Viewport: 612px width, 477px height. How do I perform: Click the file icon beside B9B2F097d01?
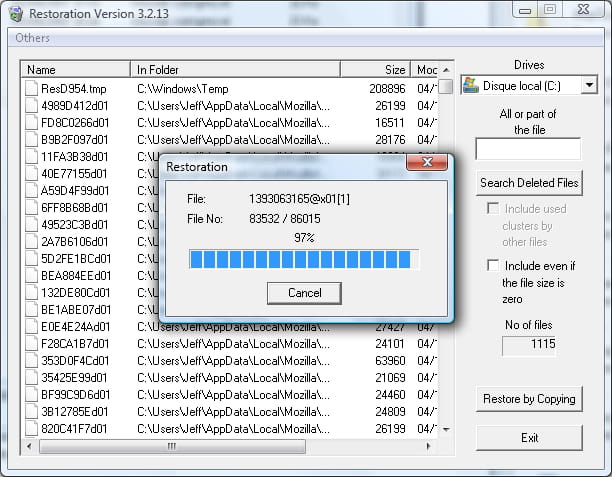pyautogui.click(x=31, y=140)
